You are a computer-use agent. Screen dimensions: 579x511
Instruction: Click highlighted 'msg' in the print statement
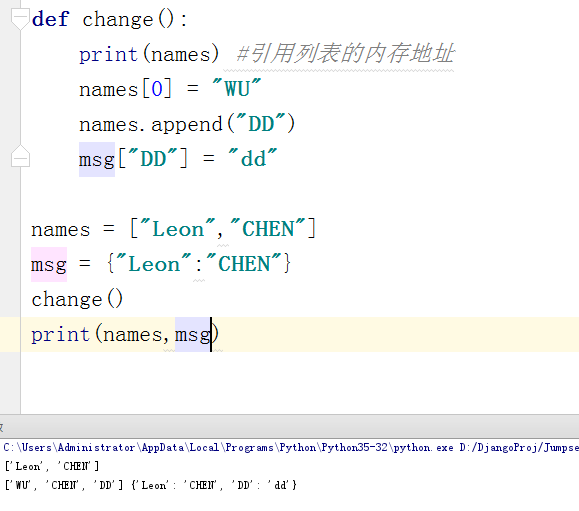[193, 335]
